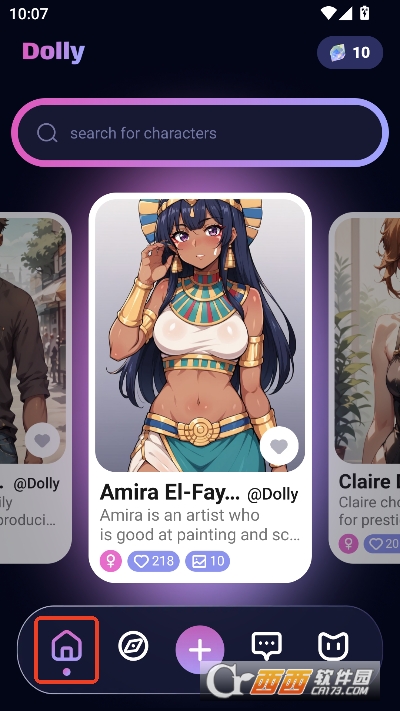Click the search magnifier icon

47,133
